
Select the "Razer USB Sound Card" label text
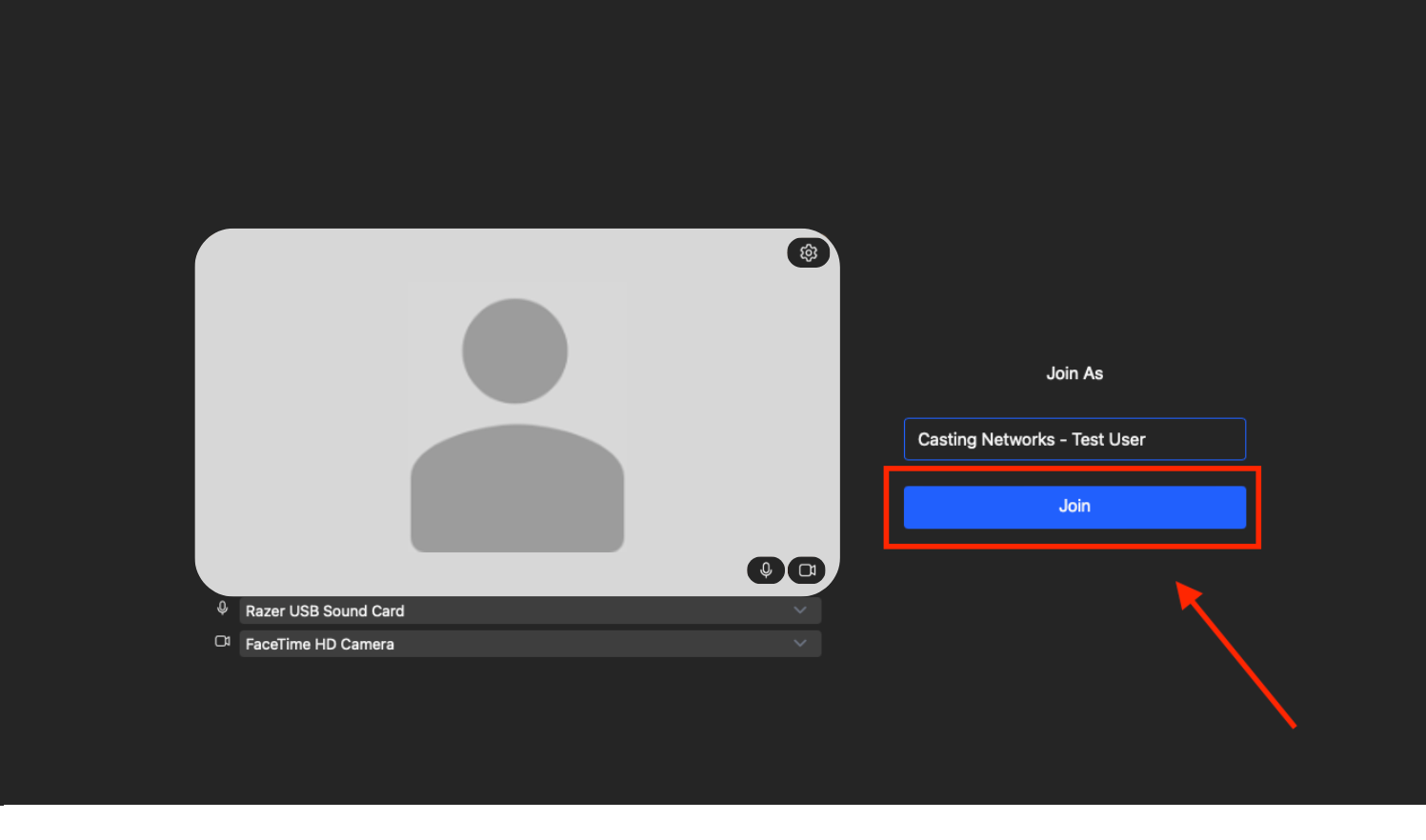[325, 611]
